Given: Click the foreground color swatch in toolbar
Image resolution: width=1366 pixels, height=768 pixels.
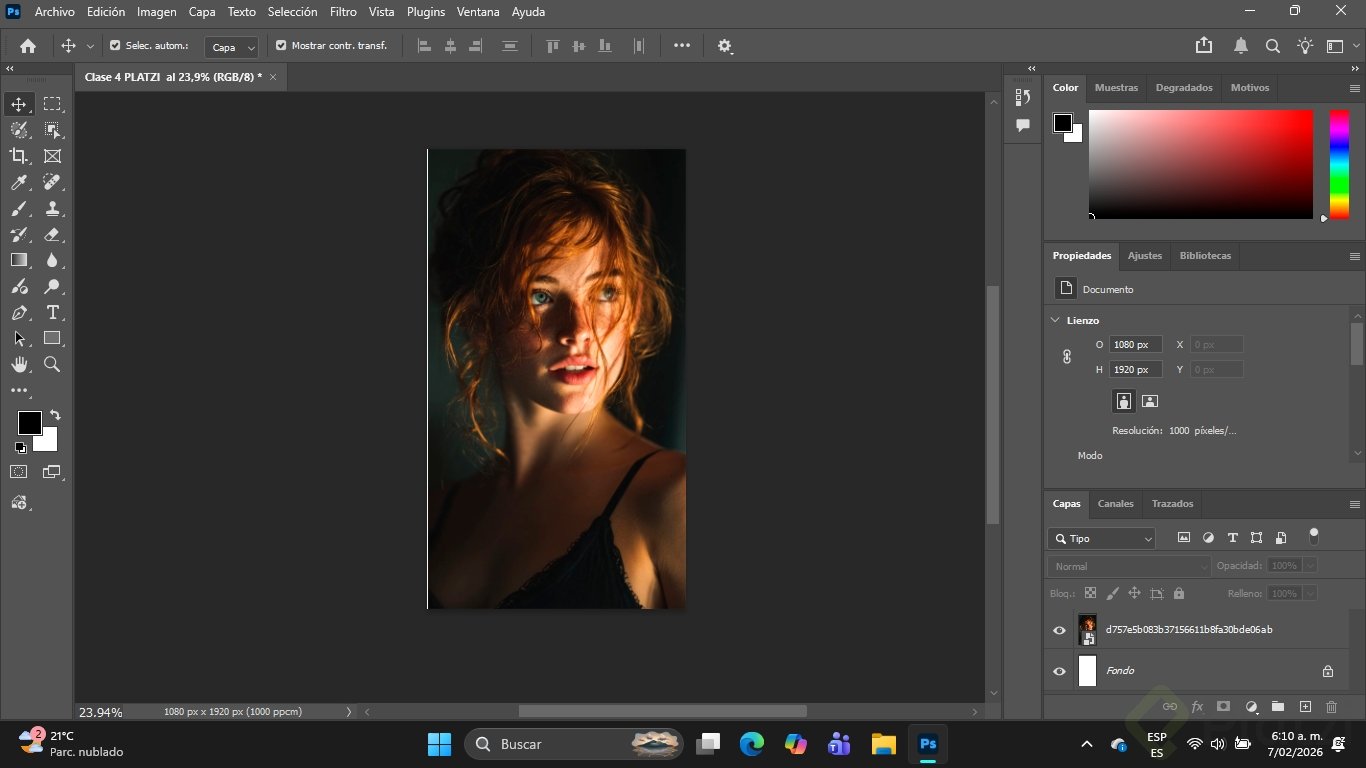Looking at the screenshot, I should (x=29, y=423).
